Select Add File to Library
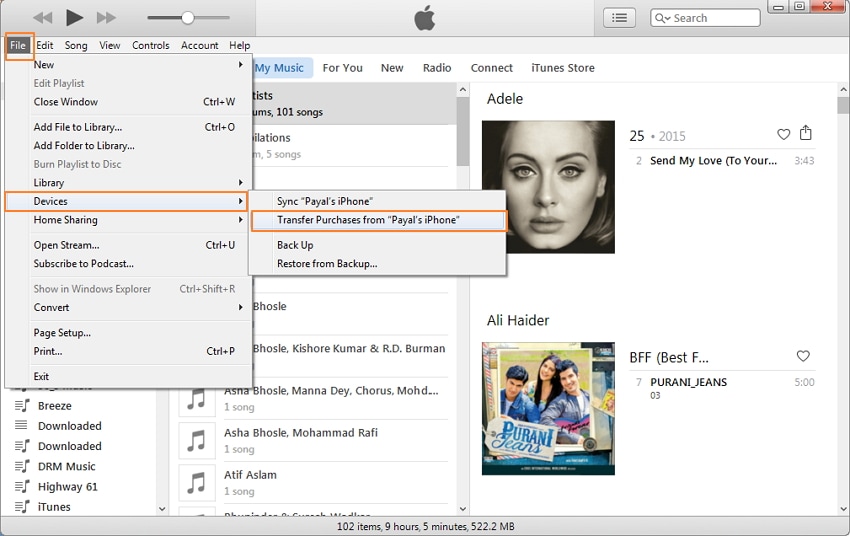 tap(128, 127)
